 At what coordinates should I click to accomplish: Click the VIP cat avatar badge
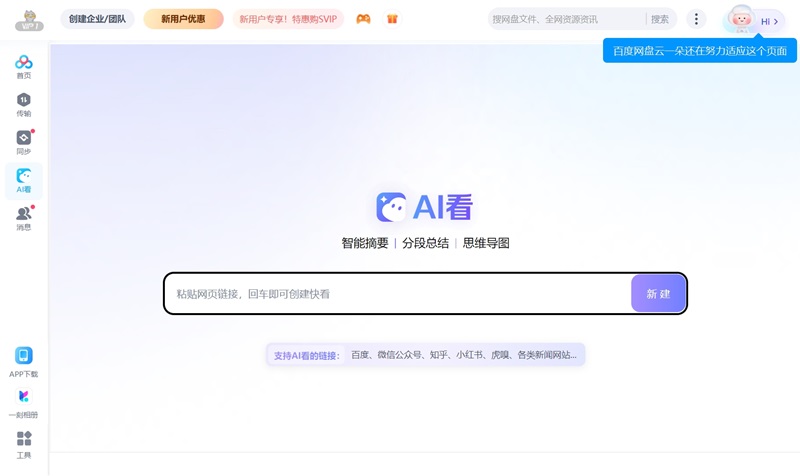[30, 21]
